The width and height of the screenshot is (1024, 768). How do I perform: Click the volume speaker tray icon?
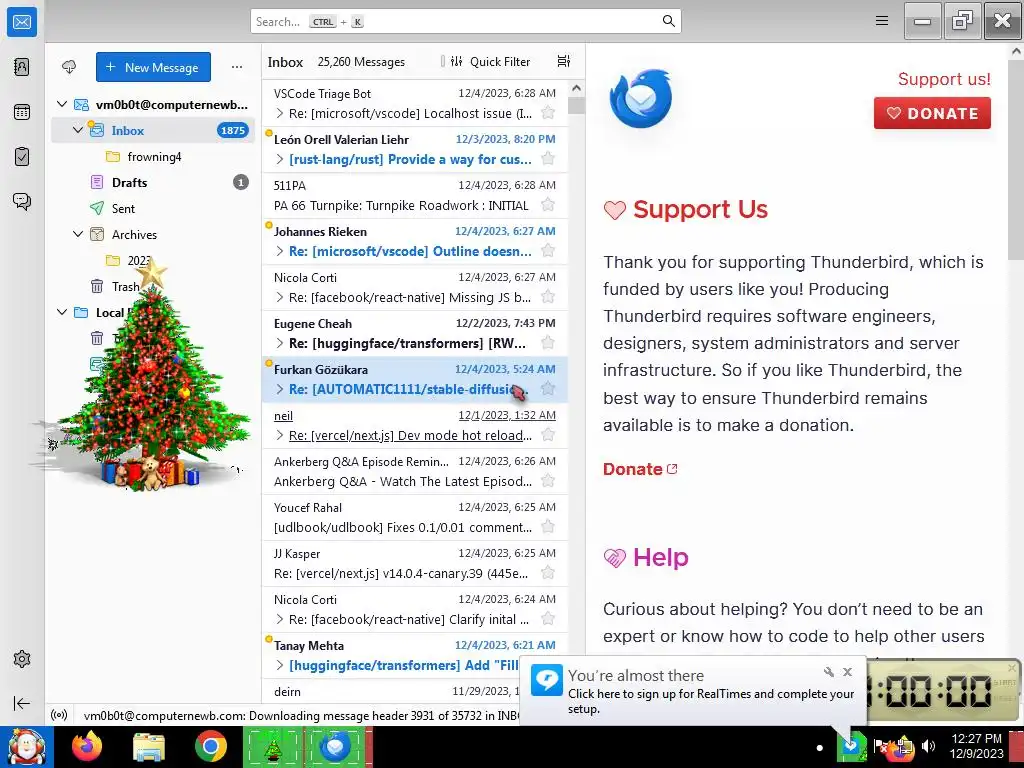pyautogui.click(x=928, y=746)
